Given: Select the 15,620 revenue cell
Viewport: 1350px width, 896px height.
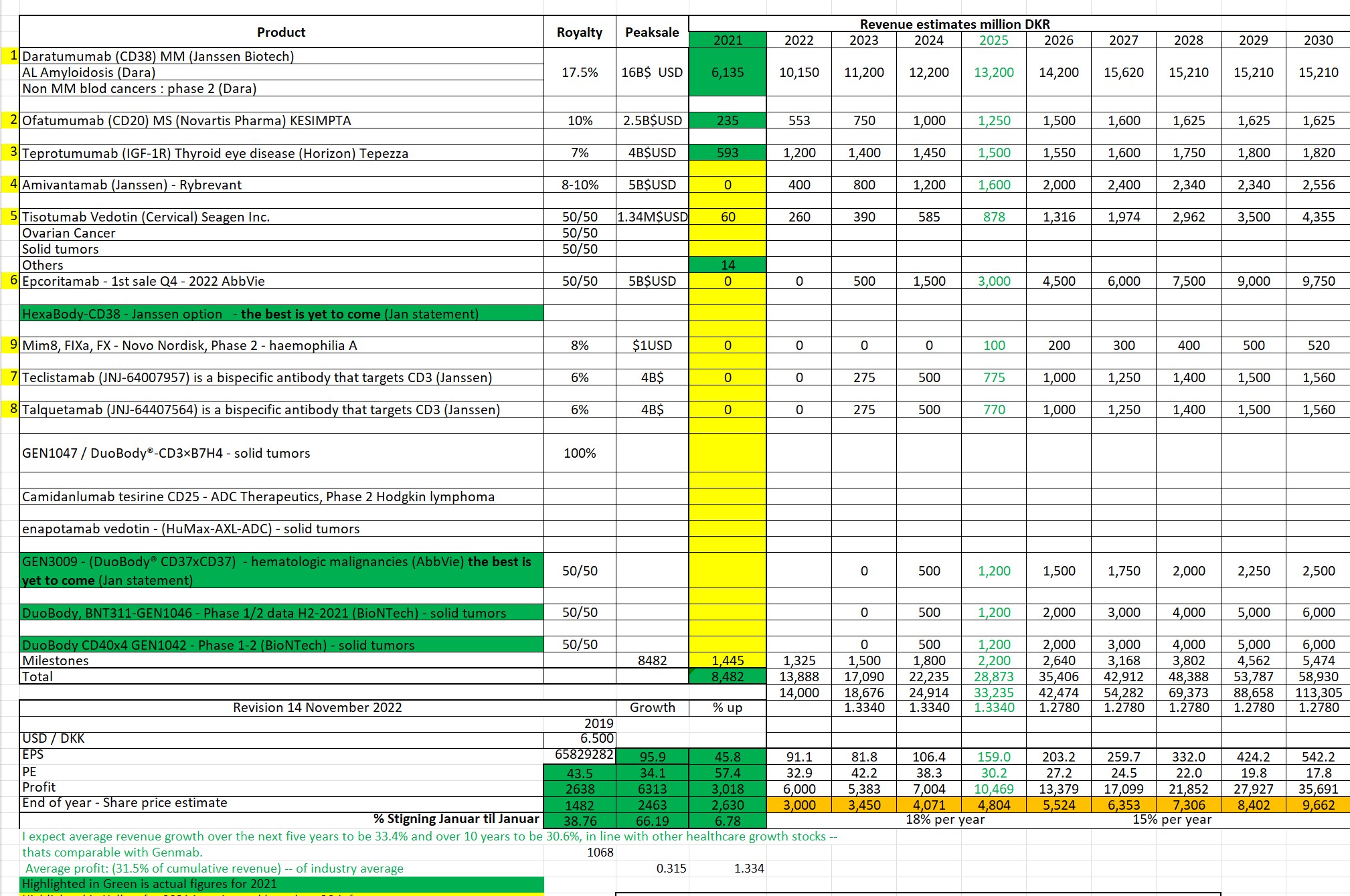Looking at the screenshot, I should [x=1123, y=72].
